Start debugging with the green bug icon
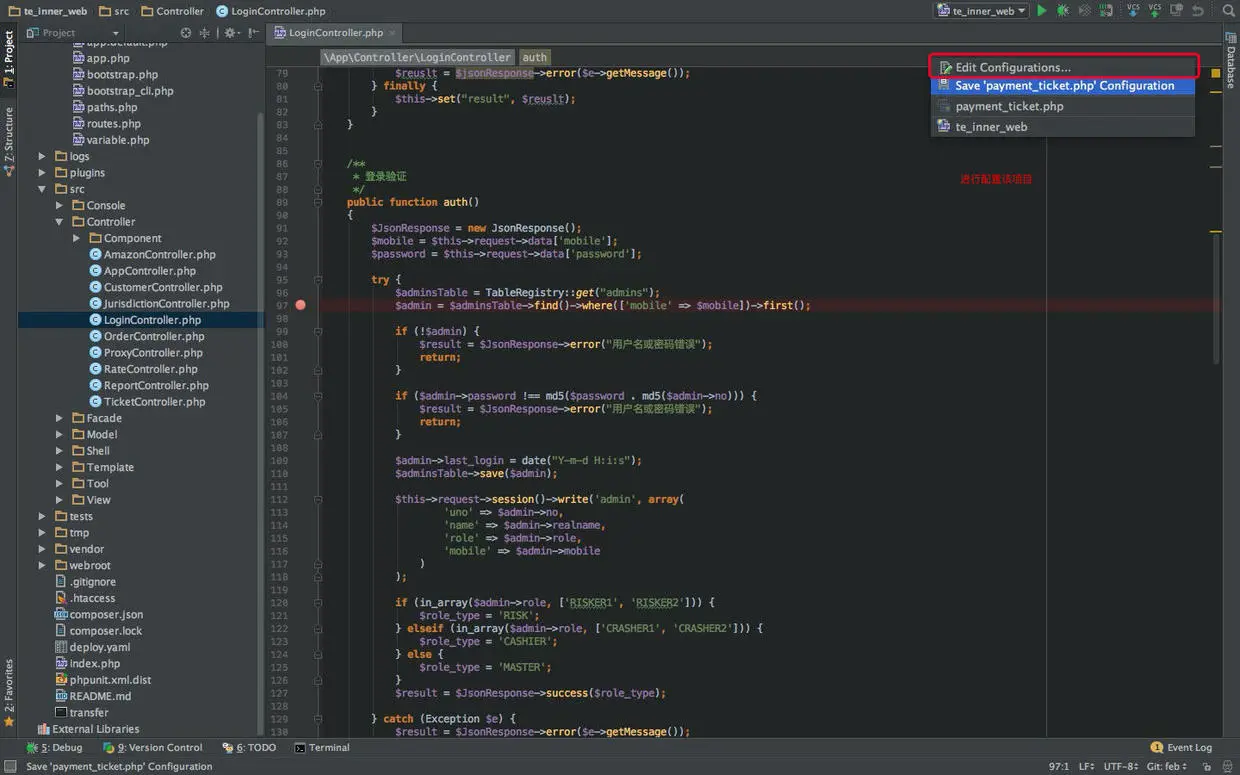 point(1062,11)
